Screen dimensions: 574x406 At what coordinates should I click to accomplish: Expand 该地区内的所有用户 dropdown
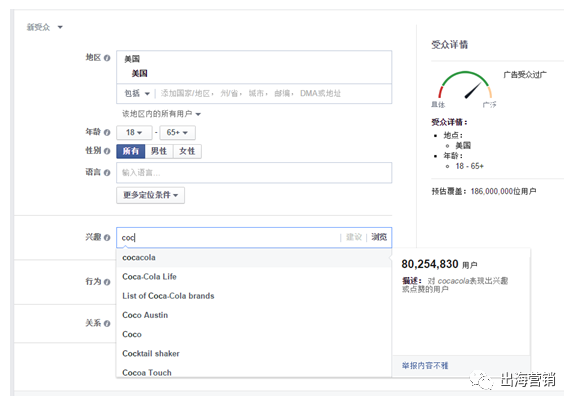coord(161,114)
